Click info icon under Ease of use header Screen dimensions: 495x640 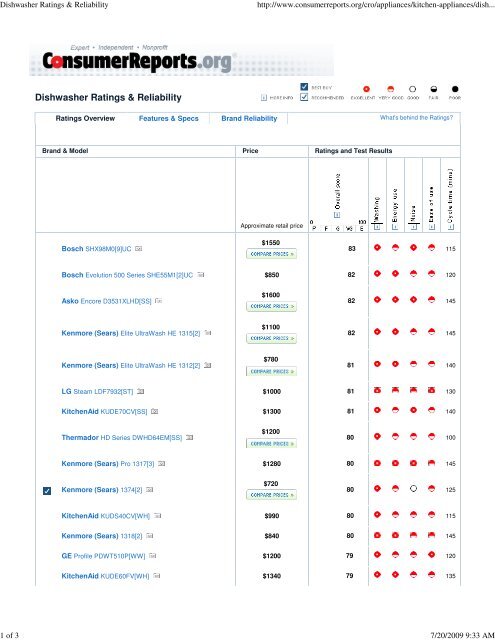coord(432,227)
